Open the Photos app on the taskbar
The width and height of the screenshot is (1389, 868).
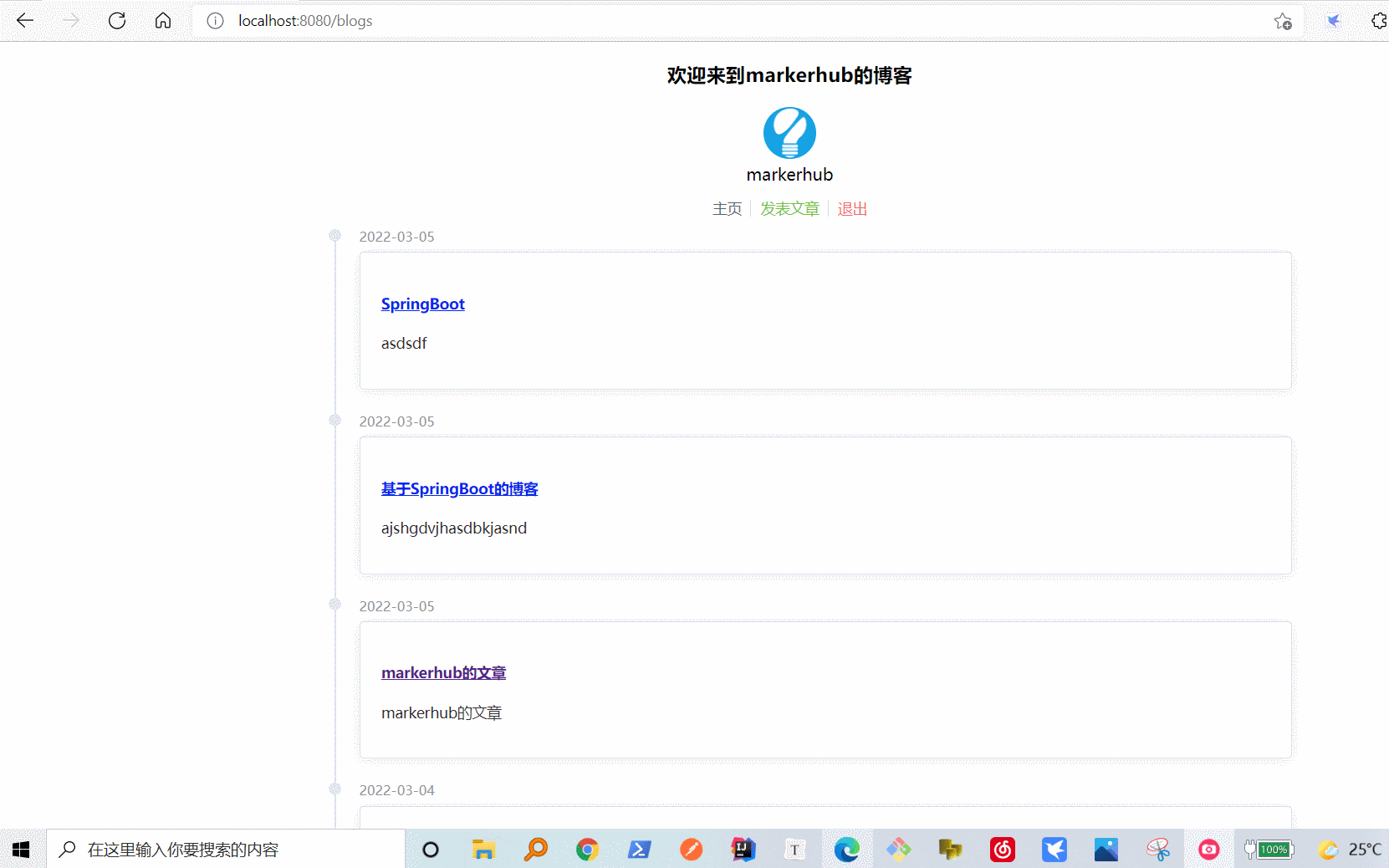point(1106,850)
